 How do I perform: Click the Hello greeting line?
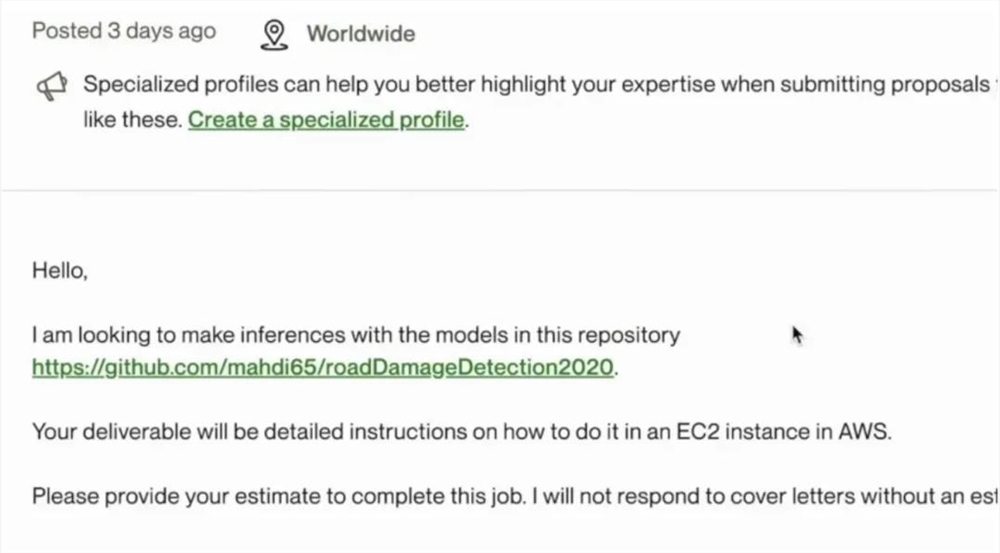pyautogui.click(x=60, y=270)
